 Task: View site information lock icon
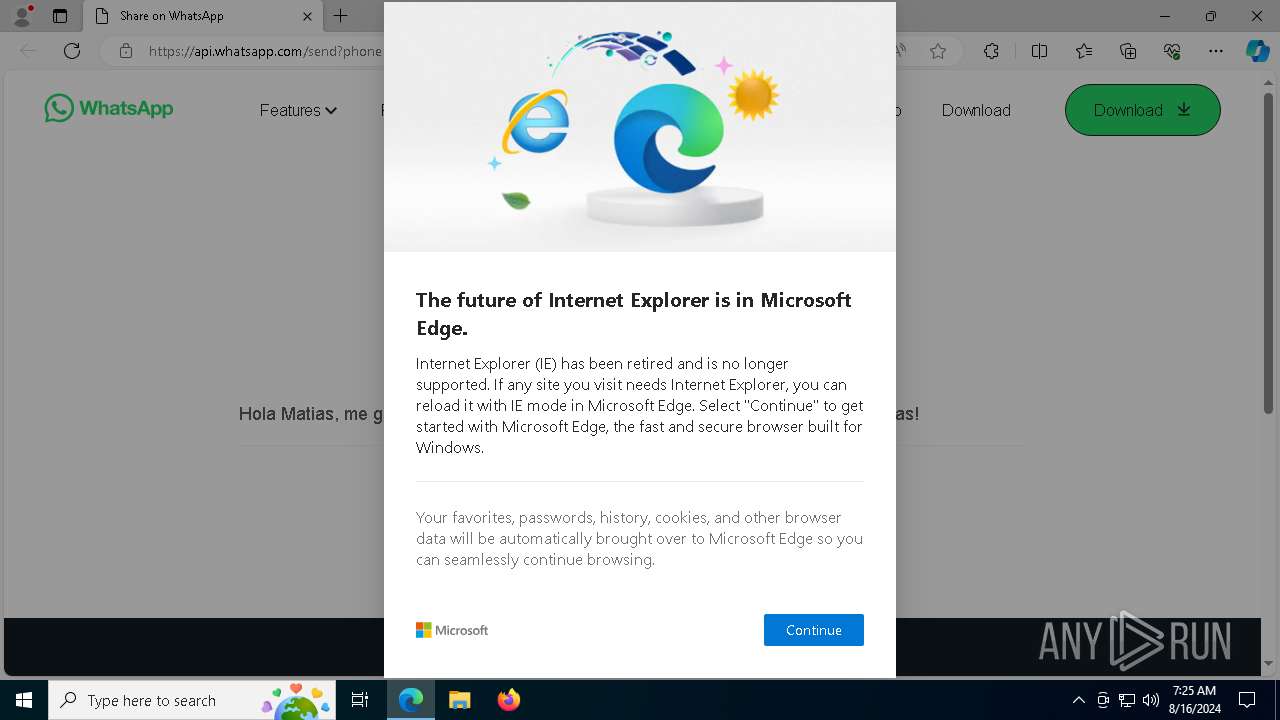click(126, 51)
